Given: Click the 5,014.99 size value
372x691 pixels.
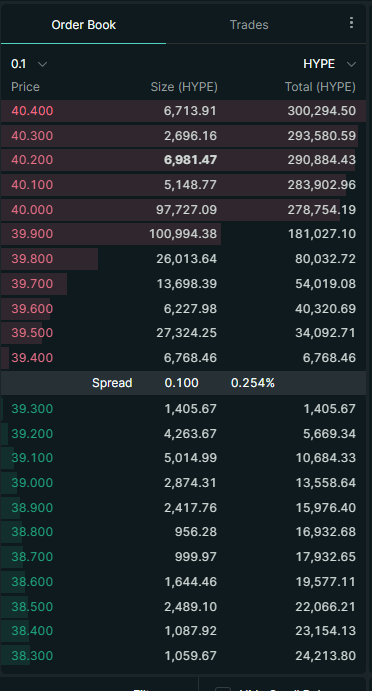Looking at the screenshot, I should coord(190,458).
